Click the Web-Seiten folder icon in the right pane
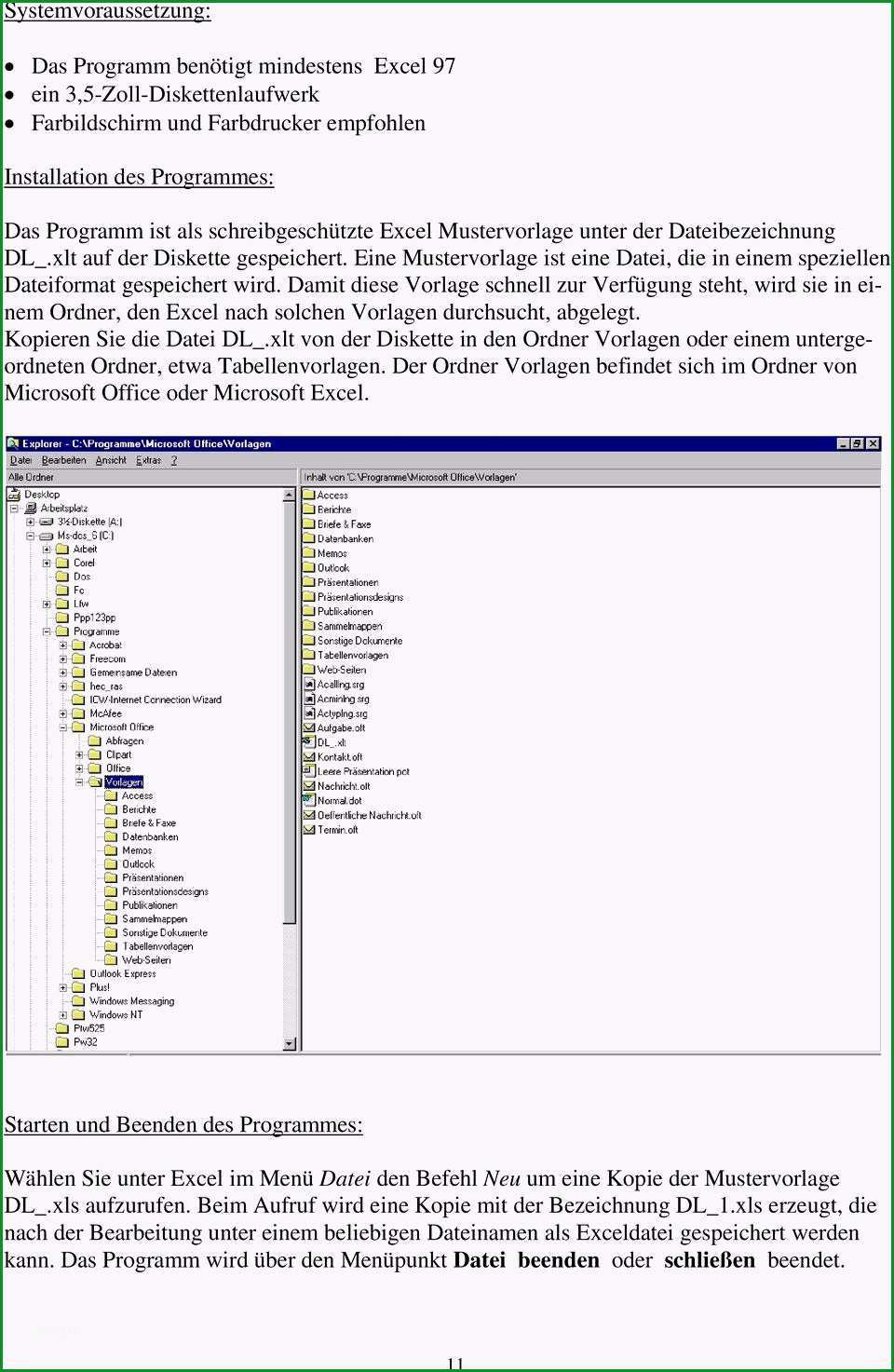Image resolution: width=894 pixels, height=1372 pixels. tap(309, 670)
